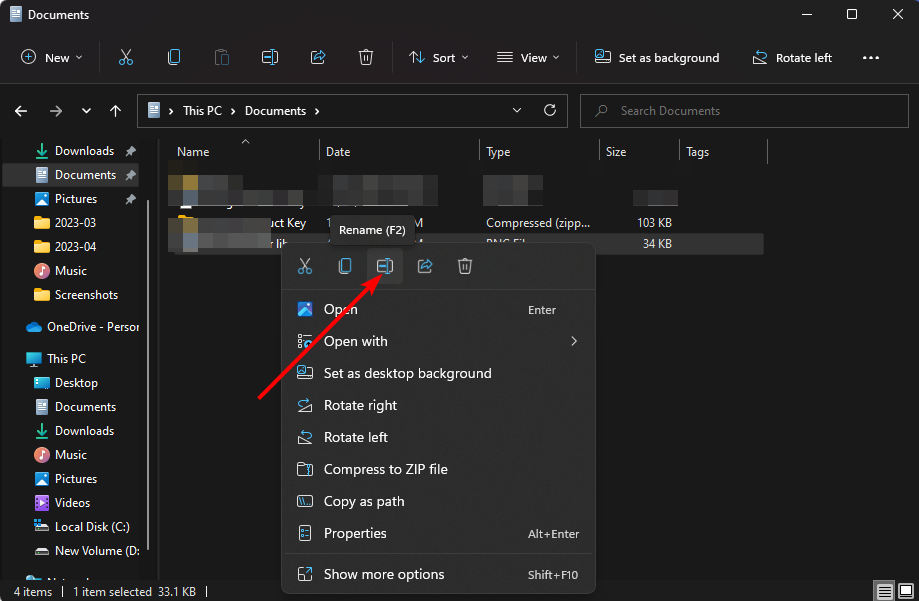Screen dimensions: 919x601
Task: Select Cut icon in the context menu
Action: point(305,266)
